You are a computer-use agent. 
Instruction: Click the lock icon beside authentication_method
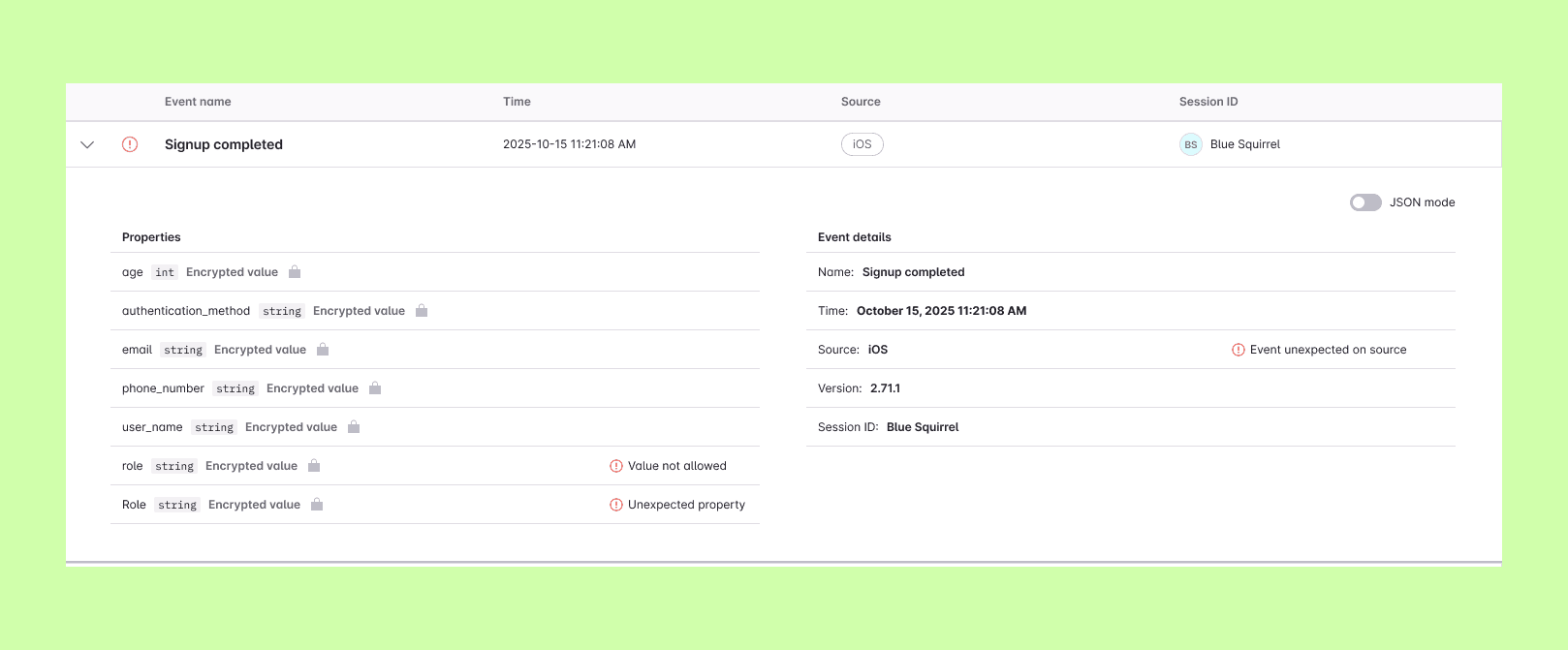[422, 311]
